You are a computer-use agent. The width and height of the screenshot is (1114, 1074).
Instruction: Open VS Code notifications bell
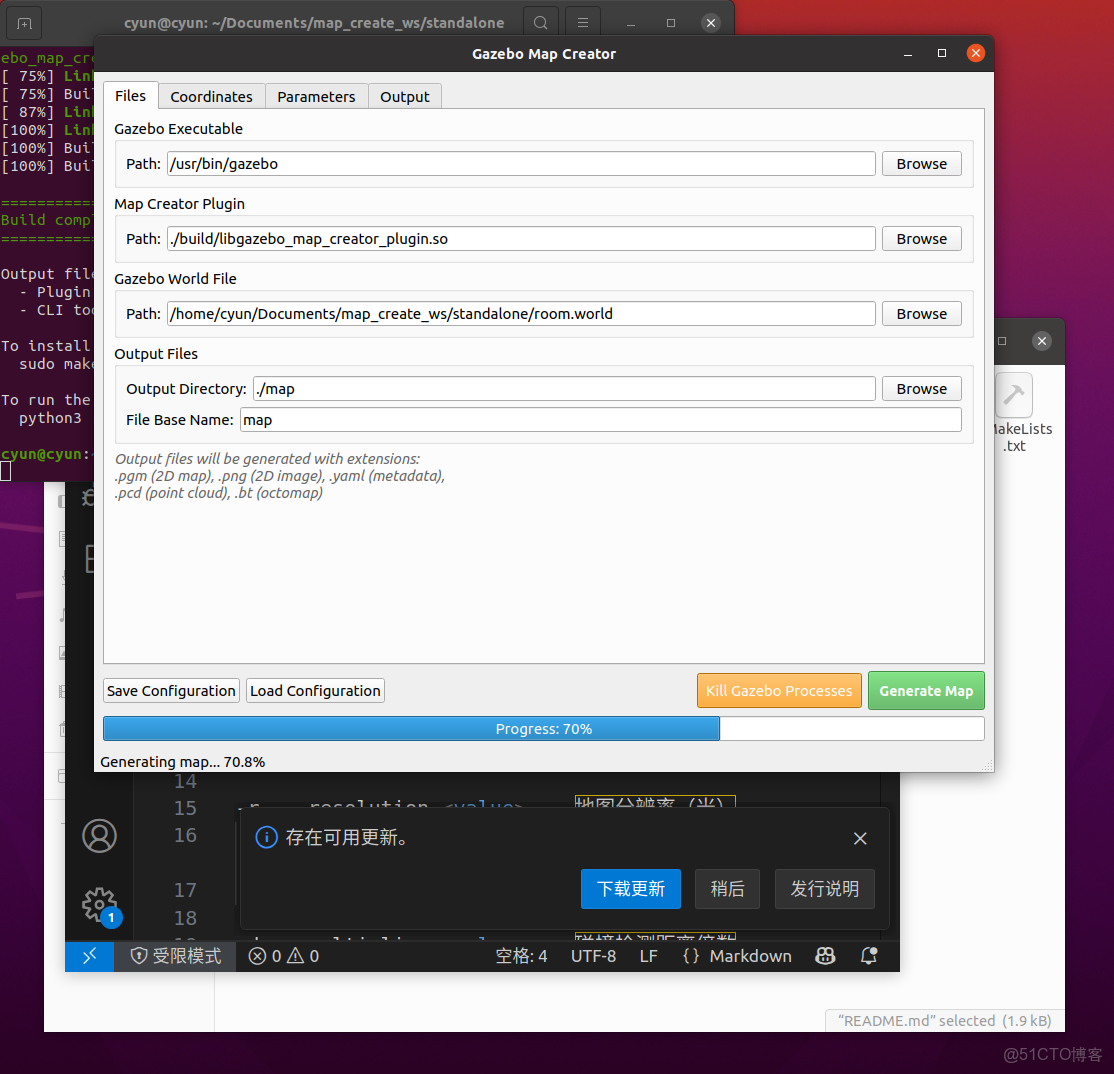(869, 956)
